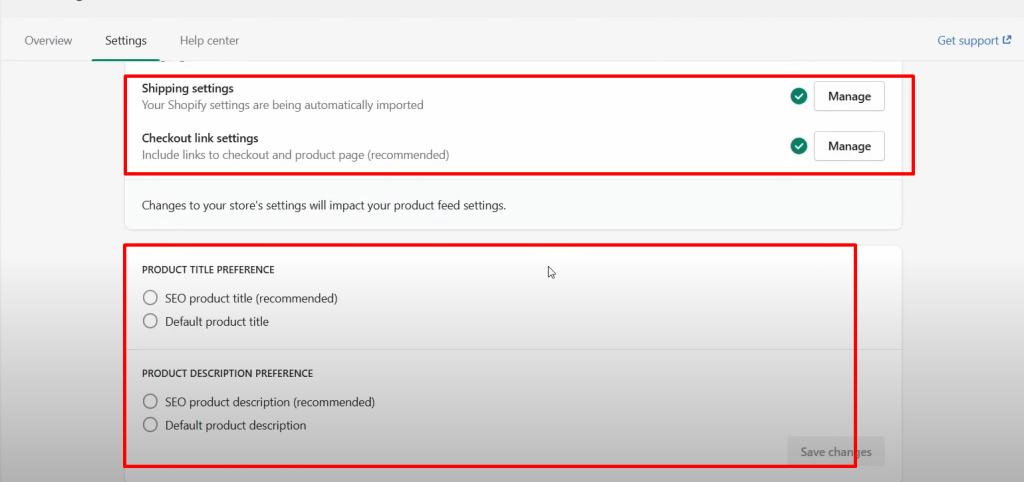1024x482 pixels.
Task: Click the Checkout link settings heading
Action: 200,139
